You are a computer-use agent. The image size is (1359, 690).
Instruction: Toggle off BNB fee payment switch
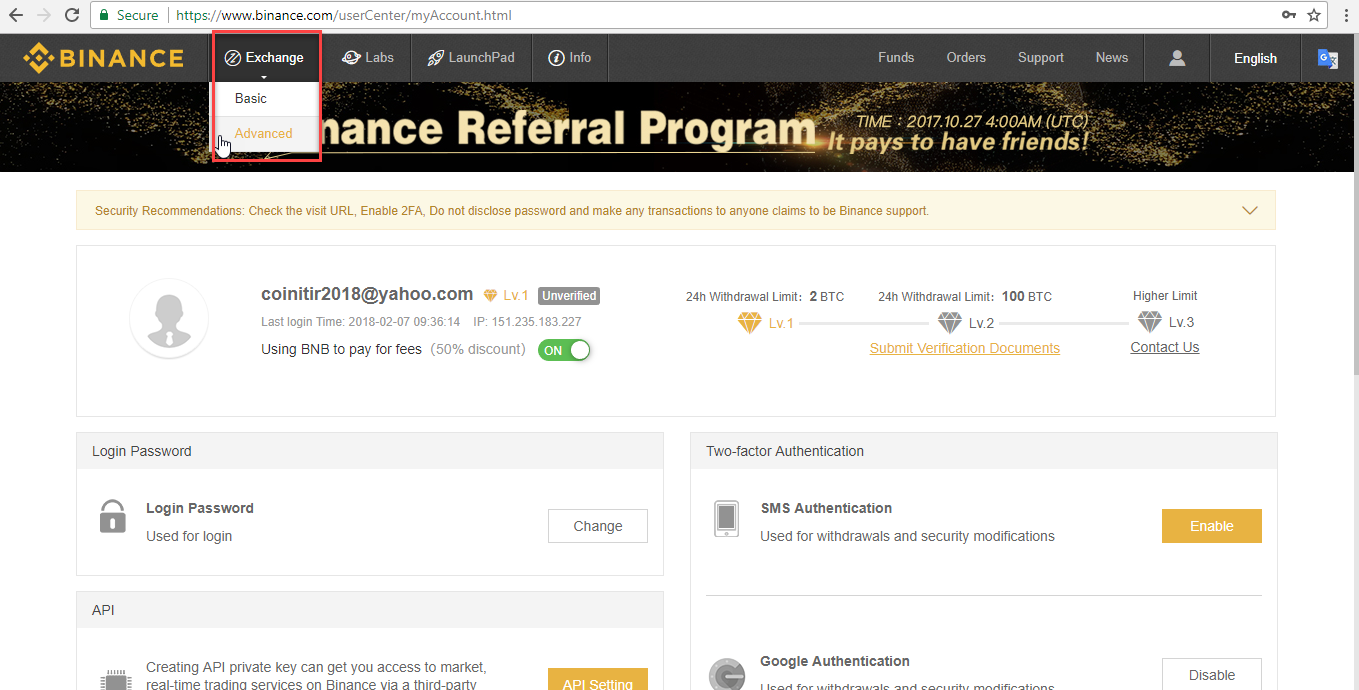click(x=564, y=350)
